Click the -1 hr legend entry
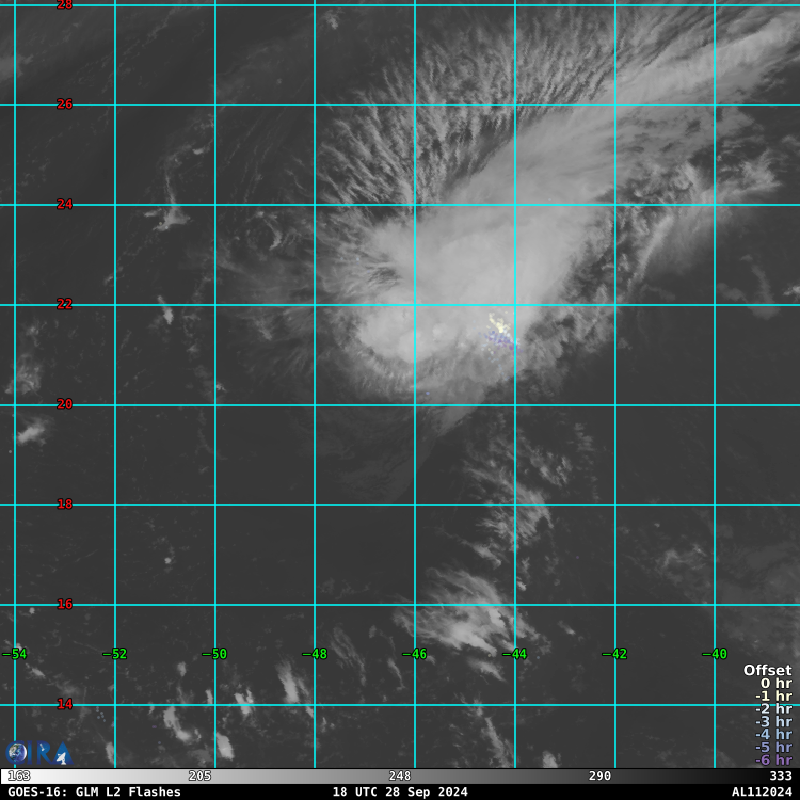800x800 pixels. tap(773, 696)
